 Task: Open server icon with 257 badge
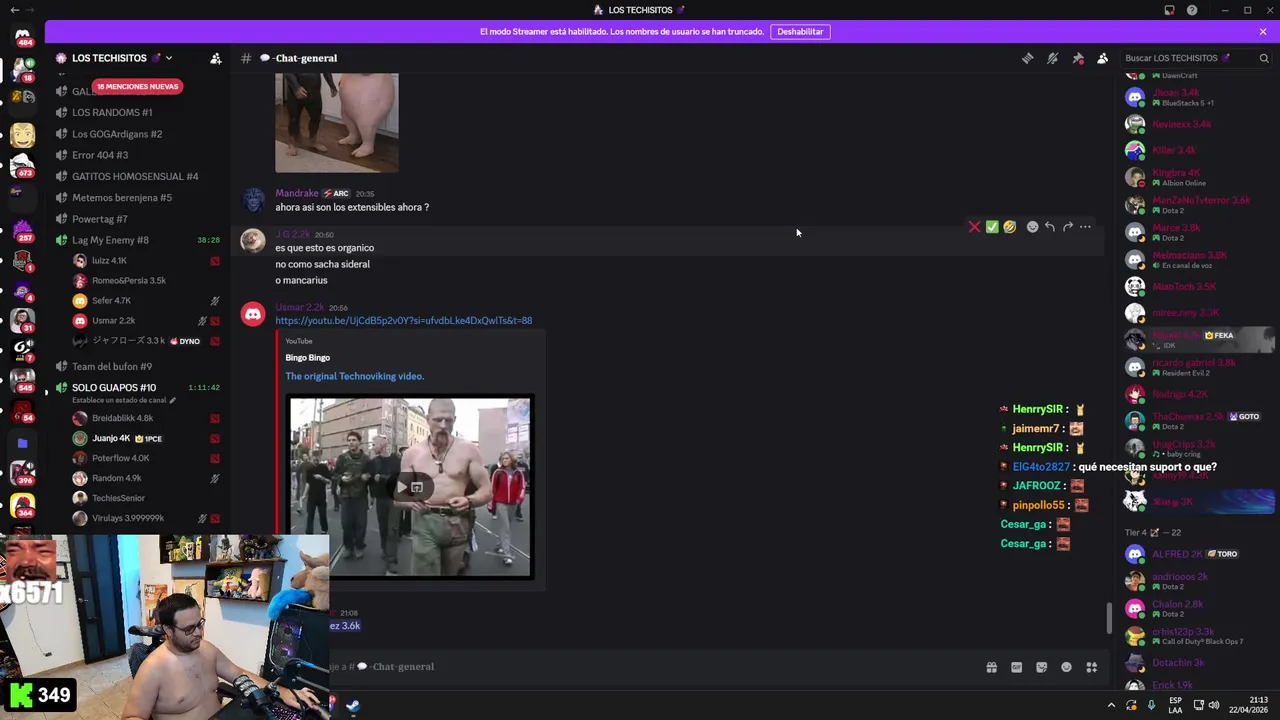(x=22, y=230)
